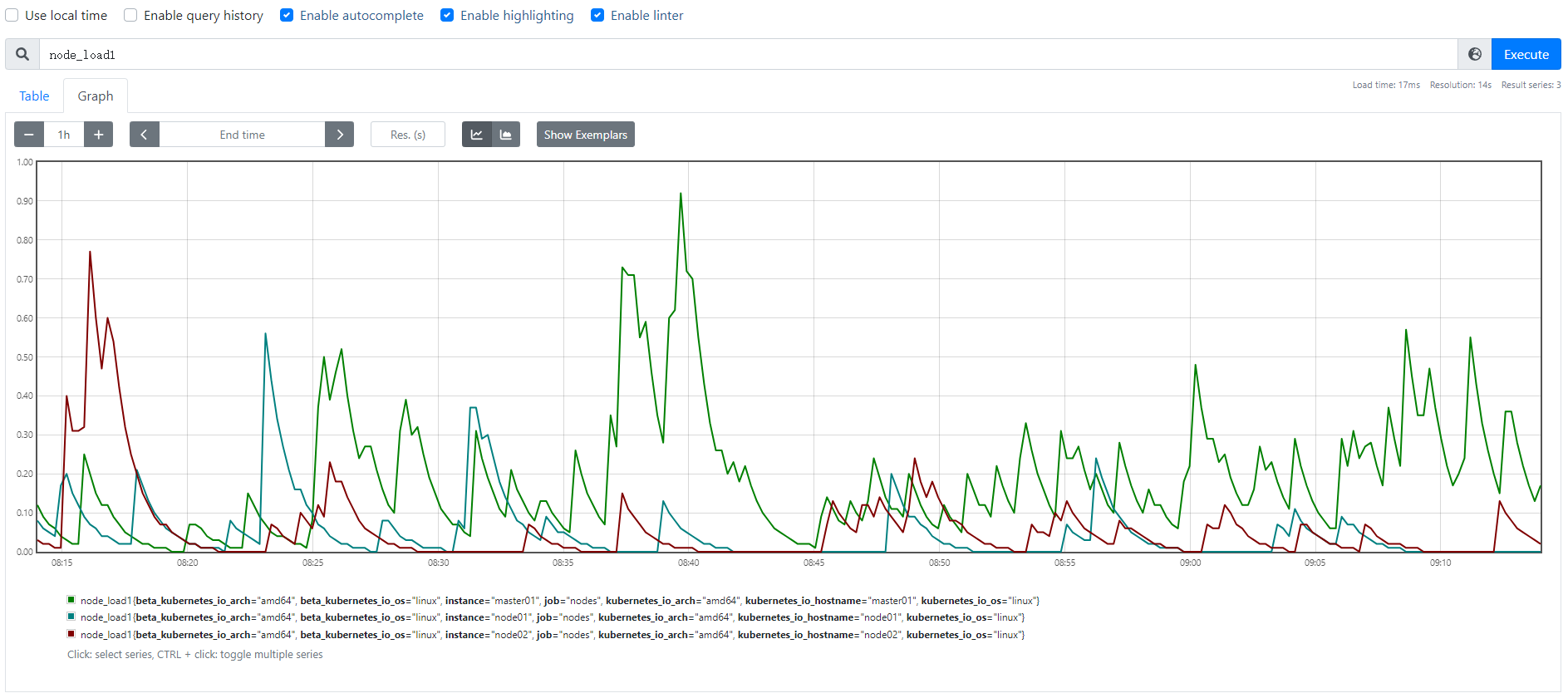Click the Load time: 17ms text
Image resolution: width=1568 pixels, height=698 pixels.
(1386, 85)
